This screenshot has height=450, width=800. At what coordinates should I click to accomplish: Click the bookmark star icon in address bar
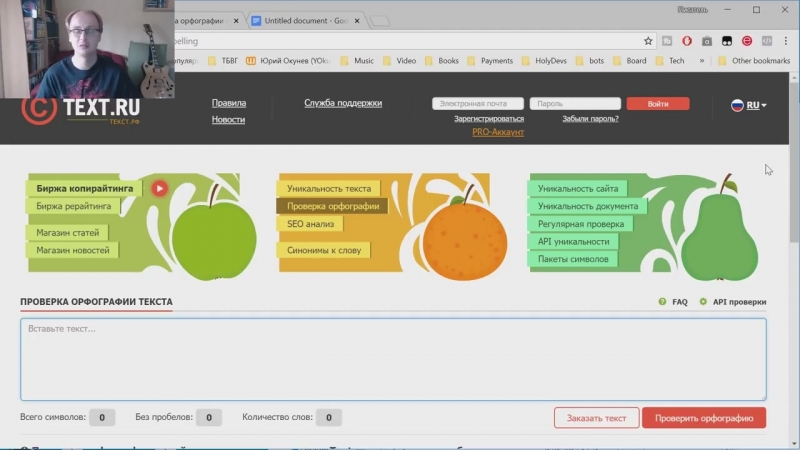point(648,41)
